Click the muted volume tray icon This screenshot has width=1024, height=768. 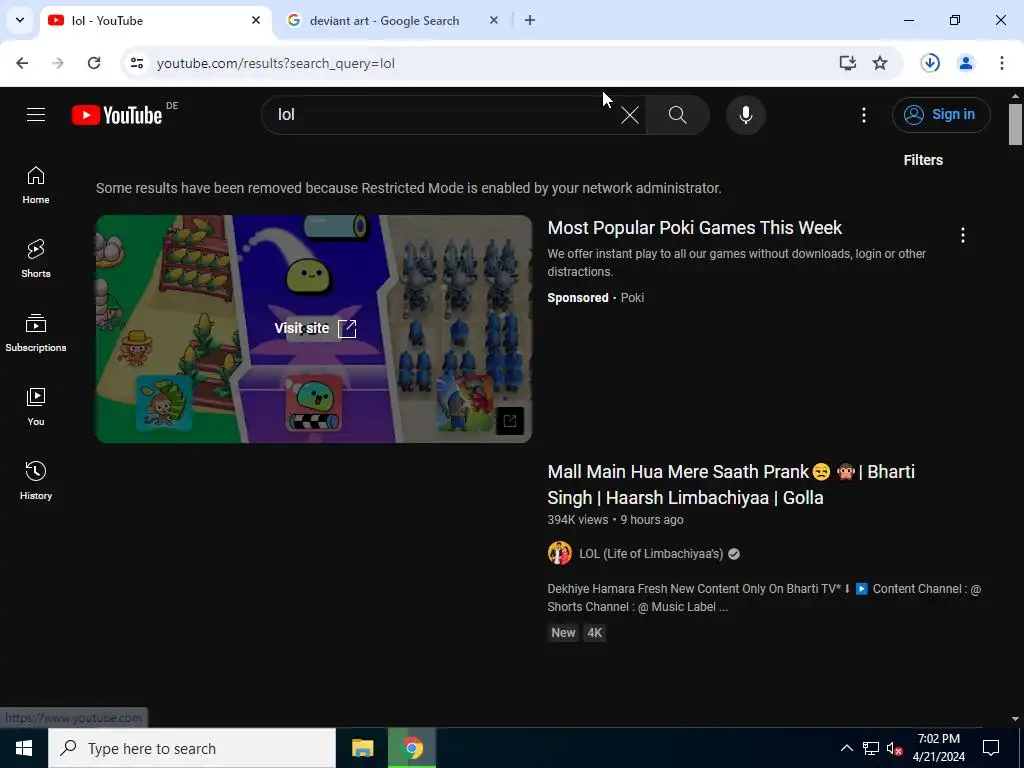click(x=894, y=748)
